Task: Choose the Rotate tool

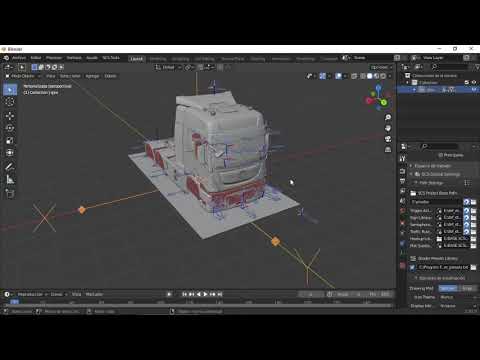Action: click(10, 128)
